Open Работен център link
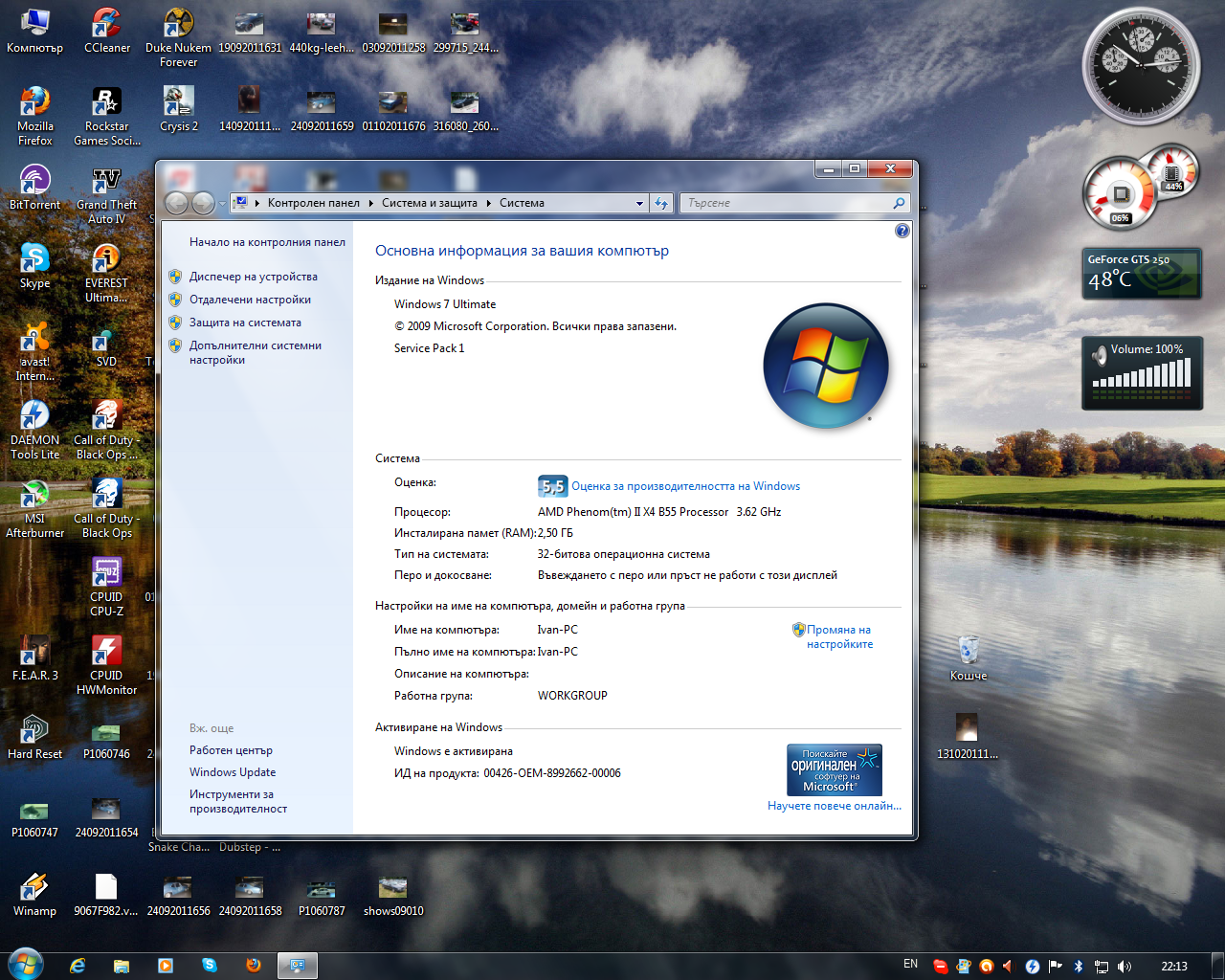The image size is (1225, 980). coord(231,750)
